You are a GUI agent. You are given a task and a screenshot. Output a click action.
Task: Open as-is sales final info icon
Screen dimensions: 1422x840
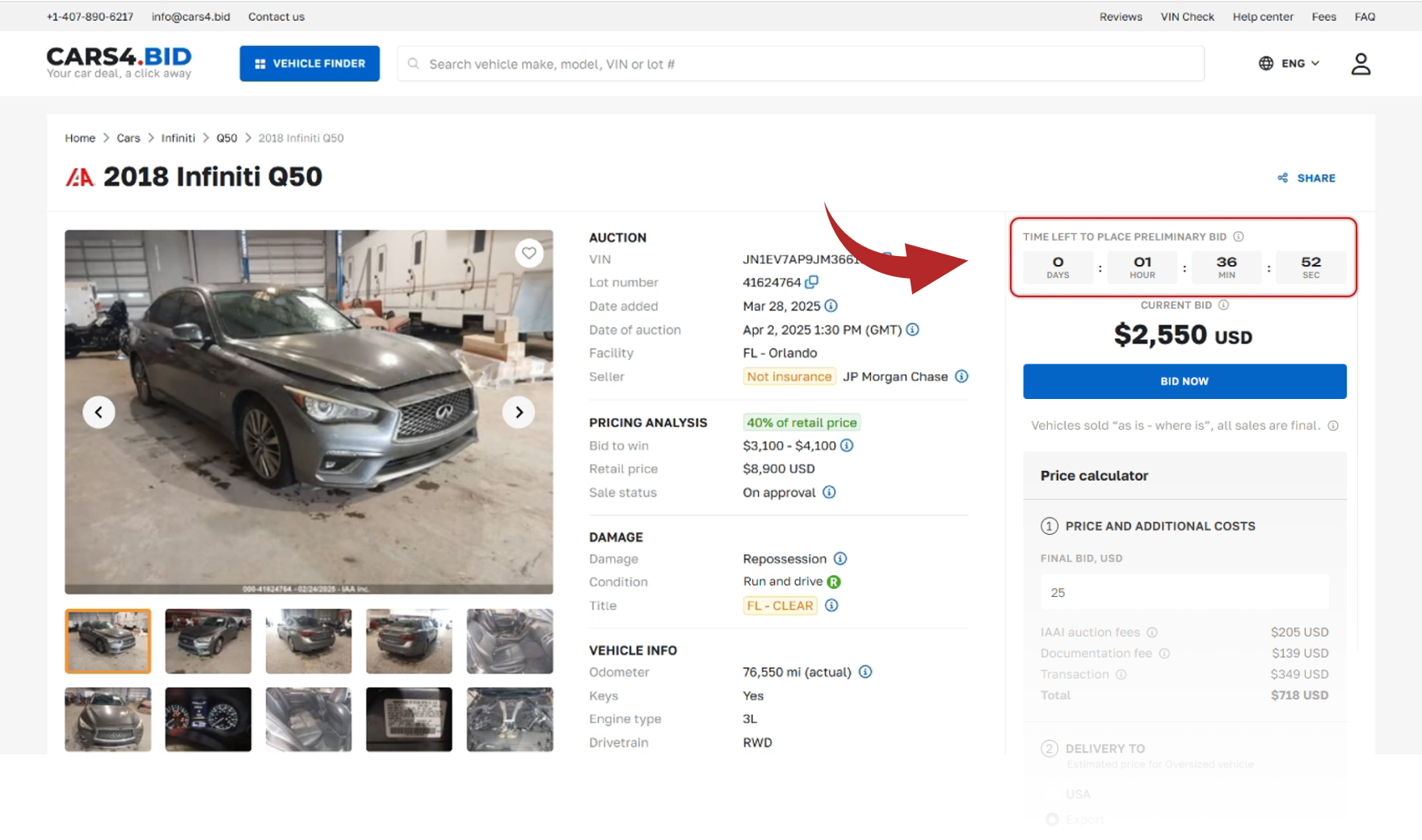(x=1333, y=426)
